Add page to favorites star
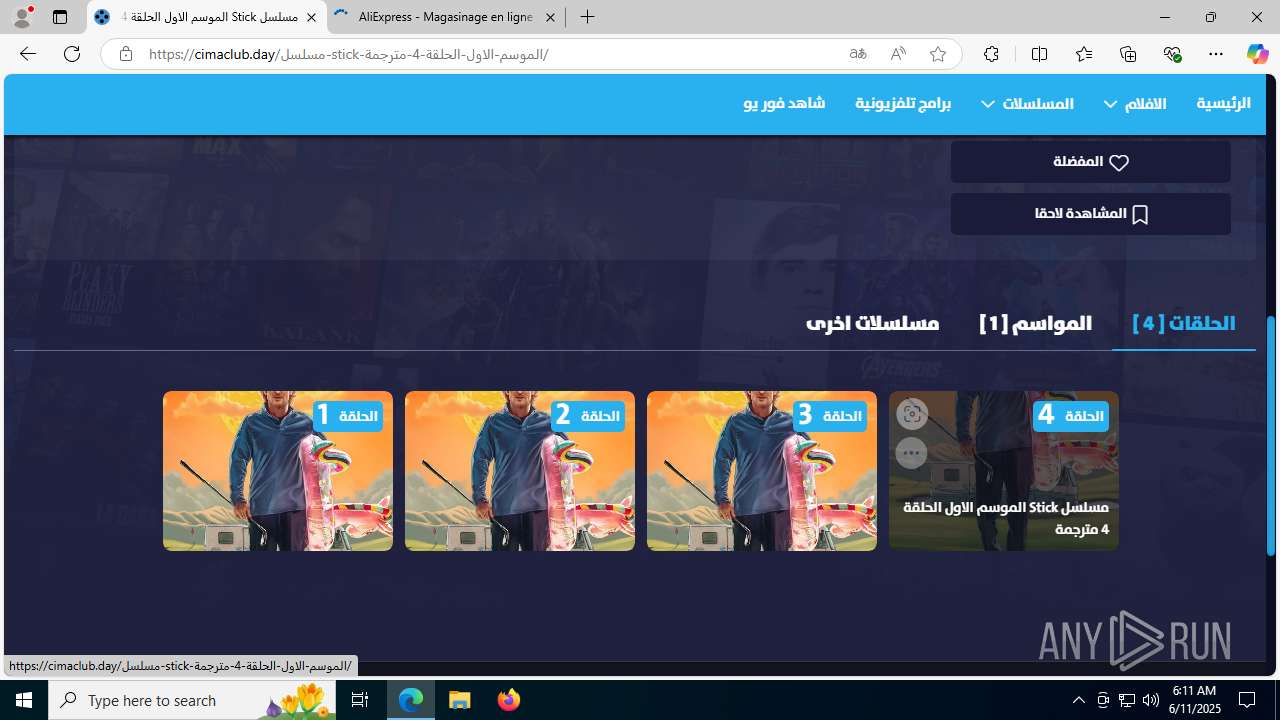 tap(937, 54)
